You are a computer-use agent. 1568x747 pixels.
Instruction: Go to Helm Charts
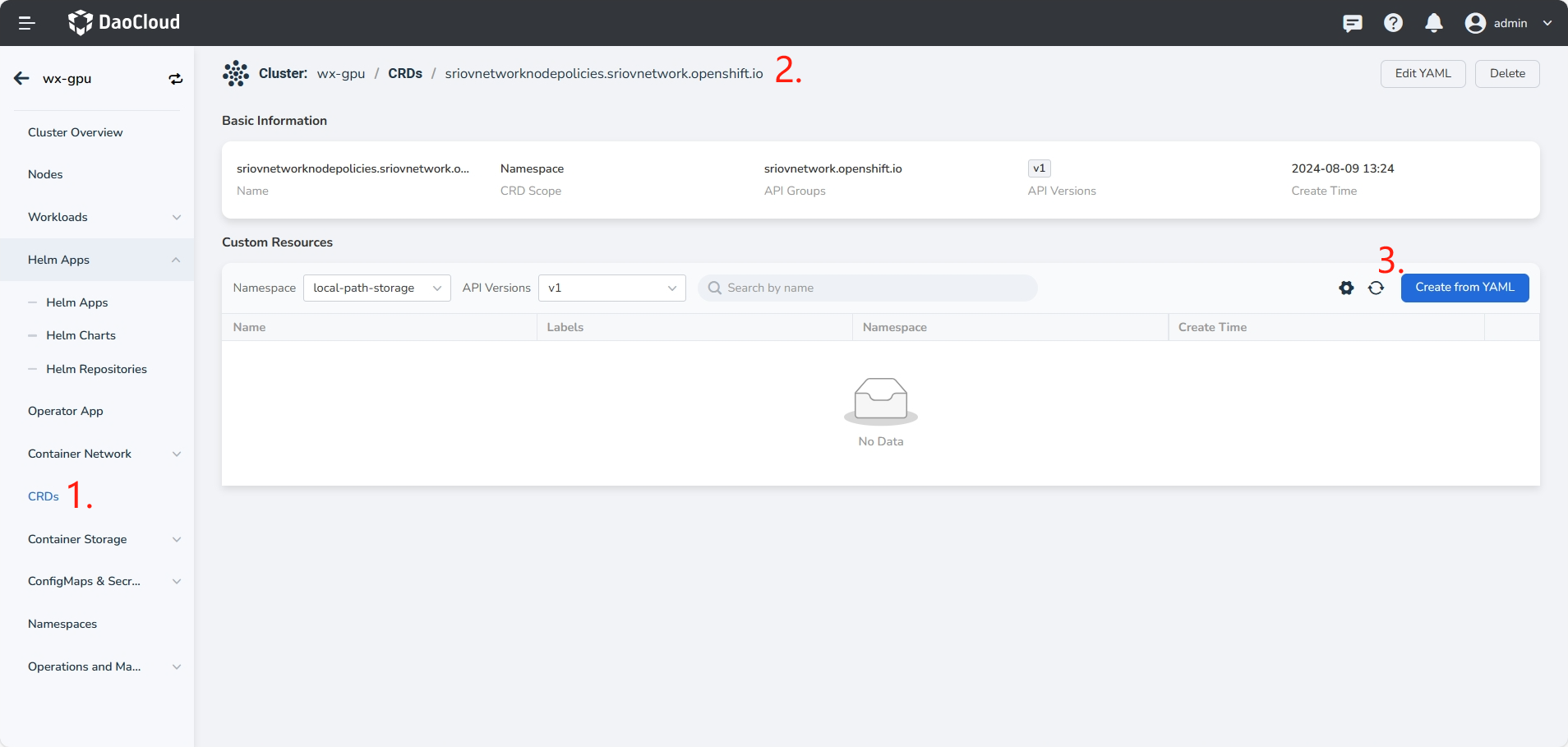[x=81, y=335]
